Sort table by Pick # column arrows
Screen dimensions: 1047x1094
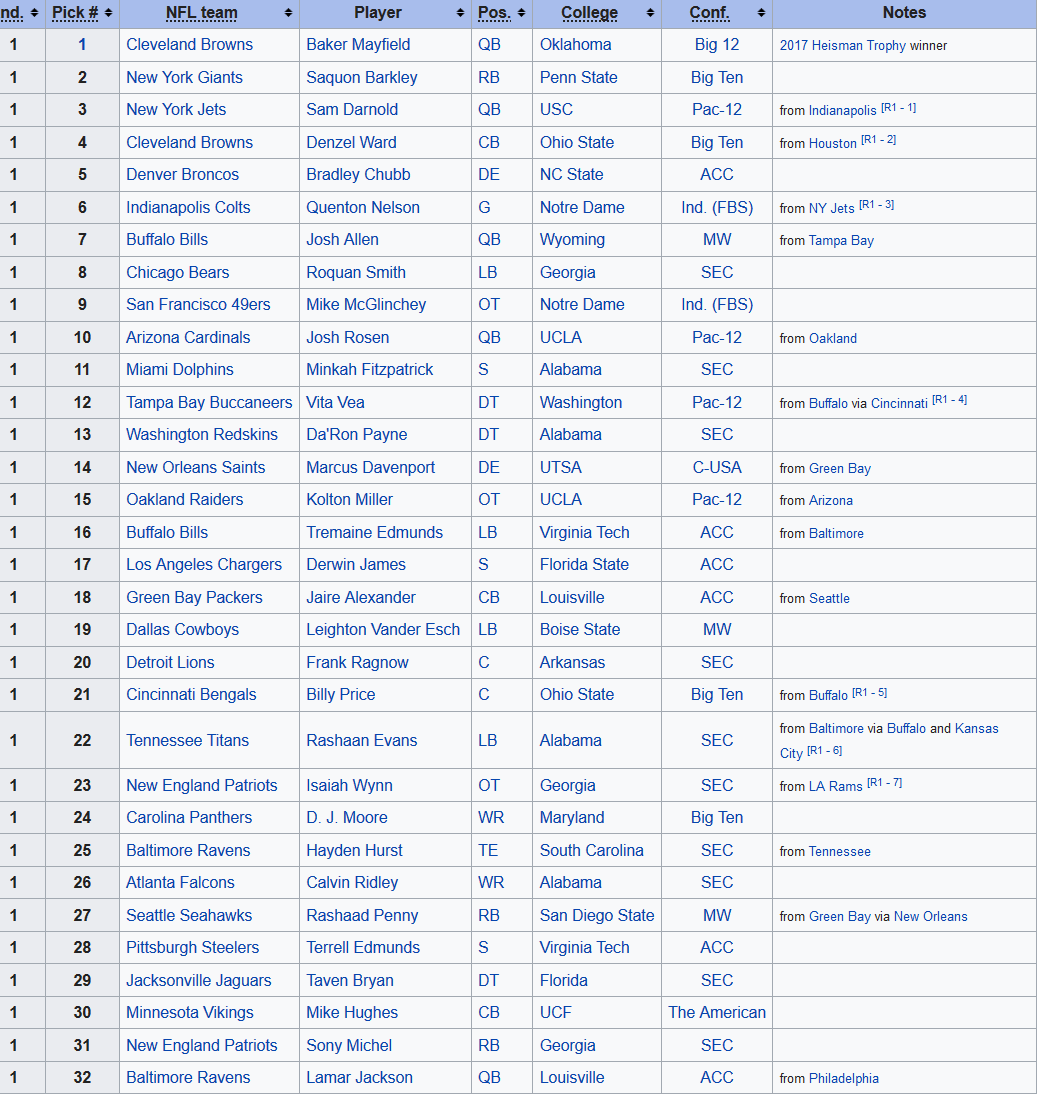click(x=108, y=13)
